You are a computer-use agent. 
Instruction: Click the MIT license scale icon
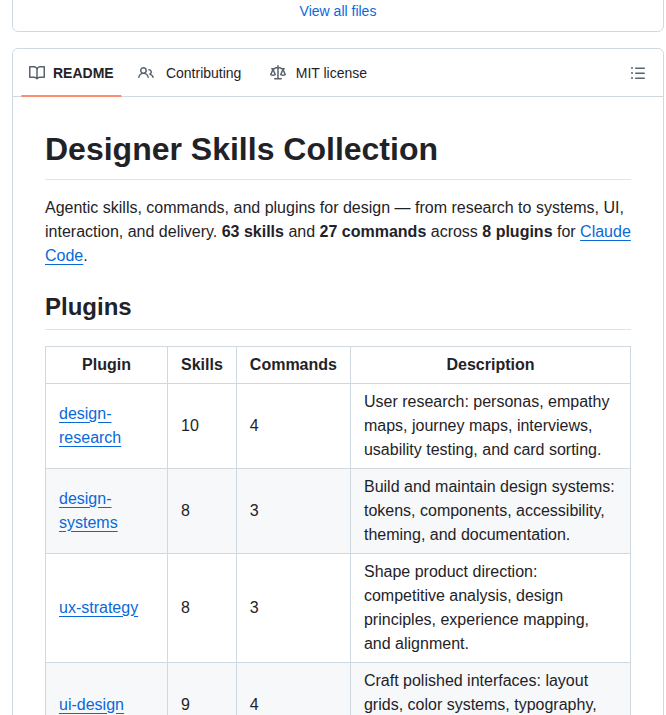tap(278, 73)
